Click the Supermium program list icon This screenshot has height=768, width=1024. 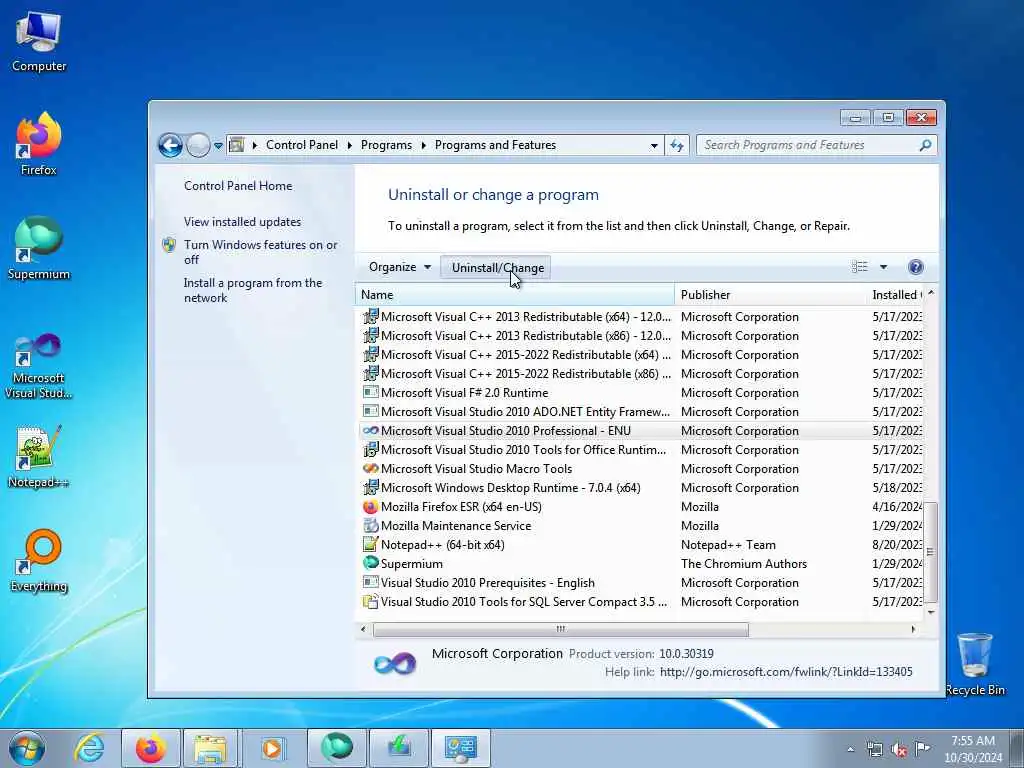pyautogui.click(x=370, y=563)
